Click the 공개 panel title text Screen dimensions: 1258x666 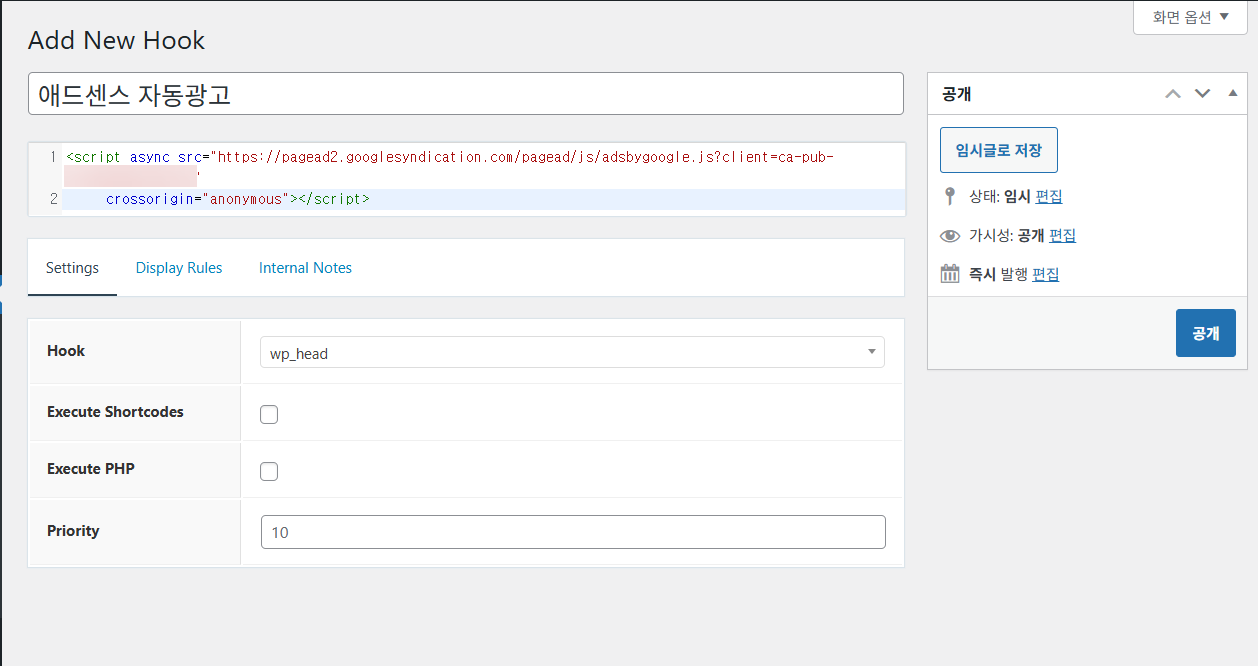pos(957,94)
